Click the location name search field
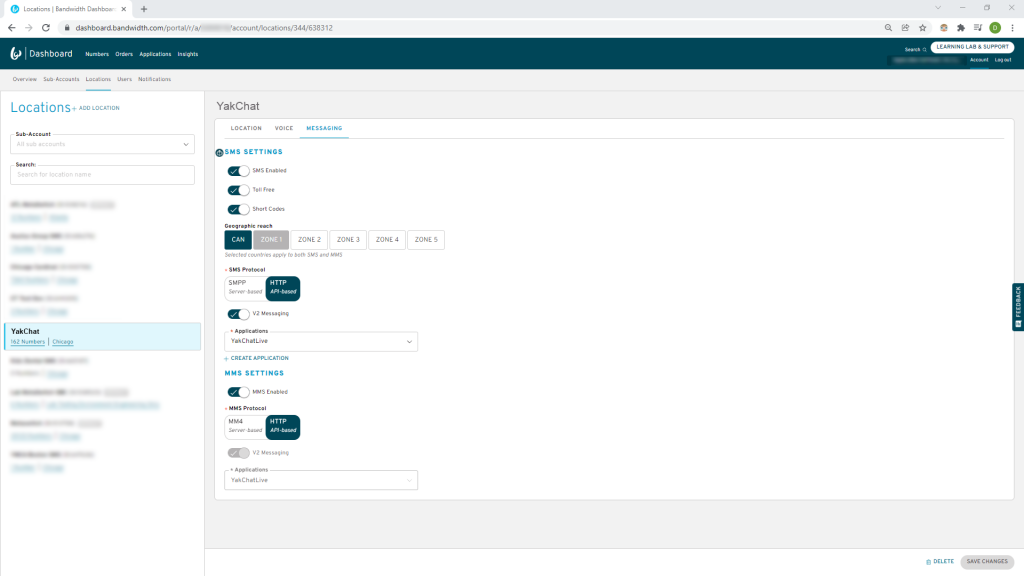Viewport: 1024px width, 576px height. tap(103, 175)
